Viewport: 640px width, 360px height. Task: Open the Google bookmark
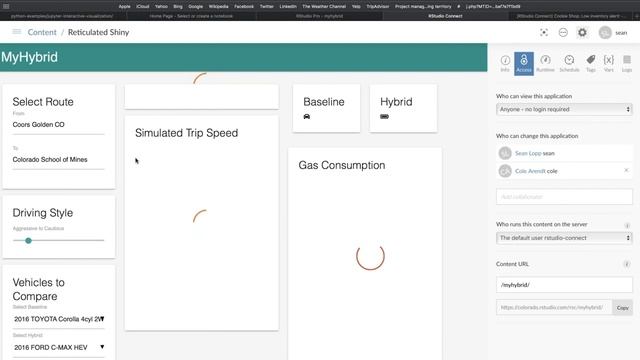(x=196, y=7)
